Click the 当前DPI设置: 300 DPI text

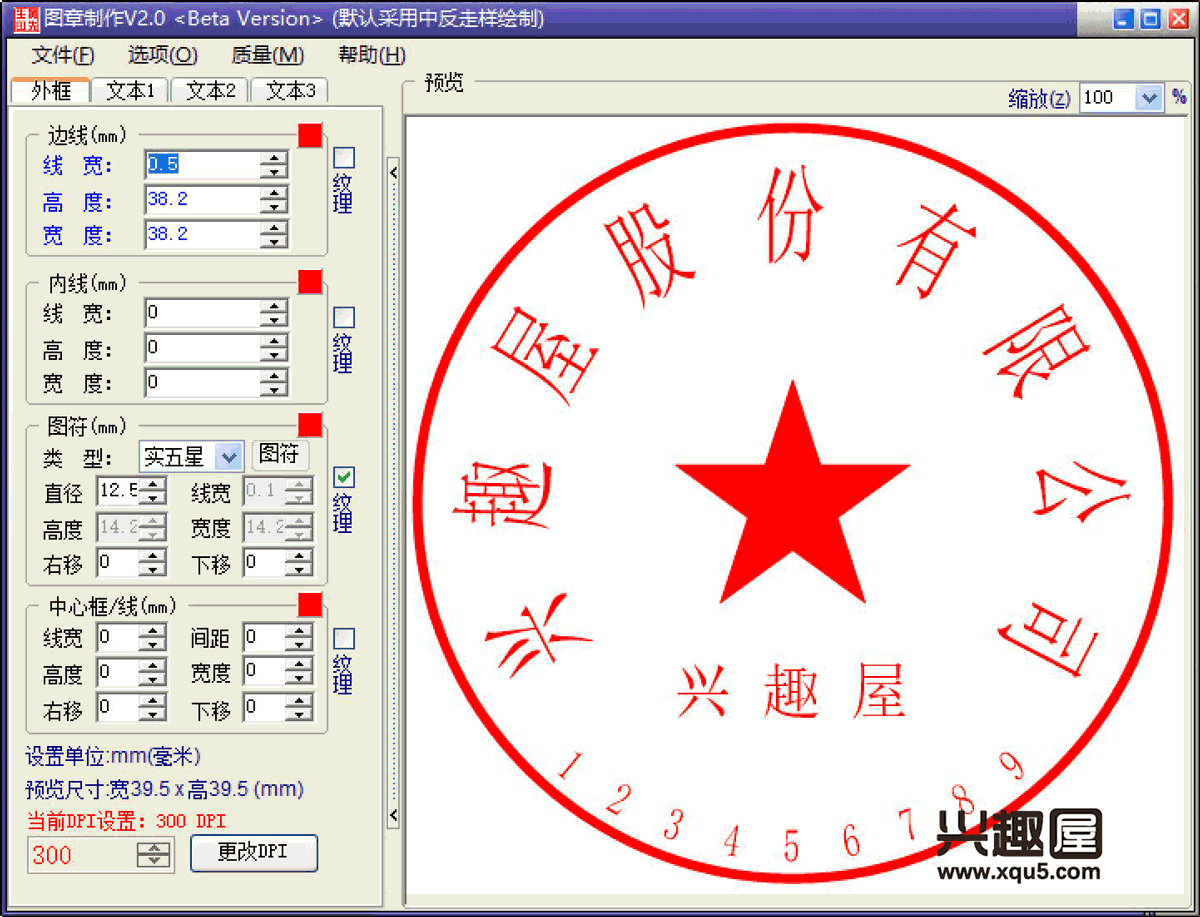(126, 821)
